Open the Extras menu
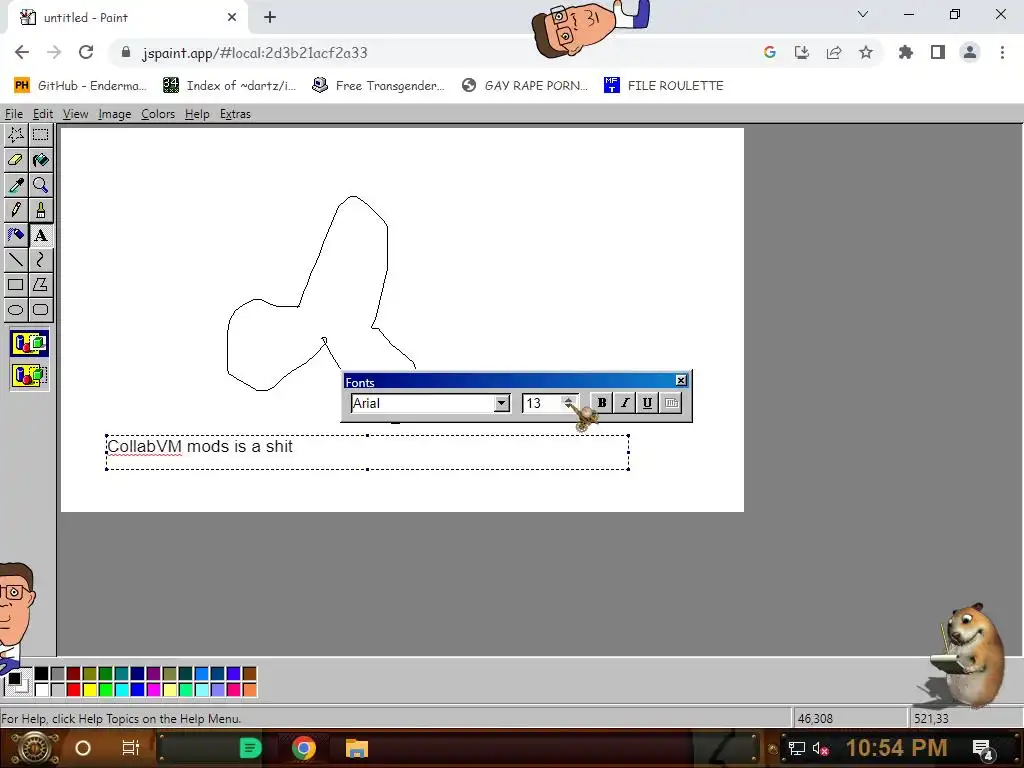 pos(235,114)
